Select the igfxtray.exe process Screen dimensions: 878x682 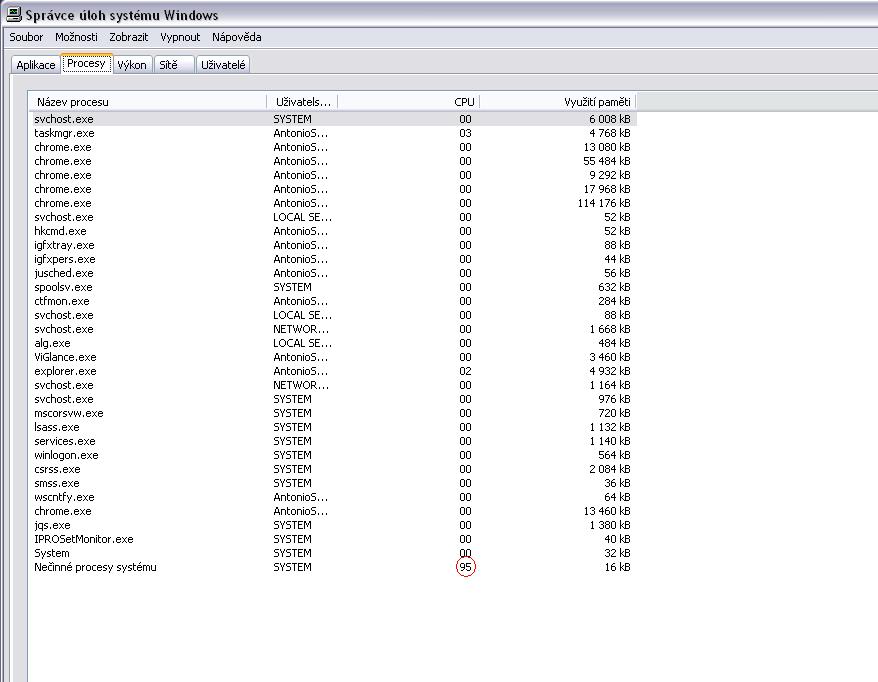pos(333,245)
